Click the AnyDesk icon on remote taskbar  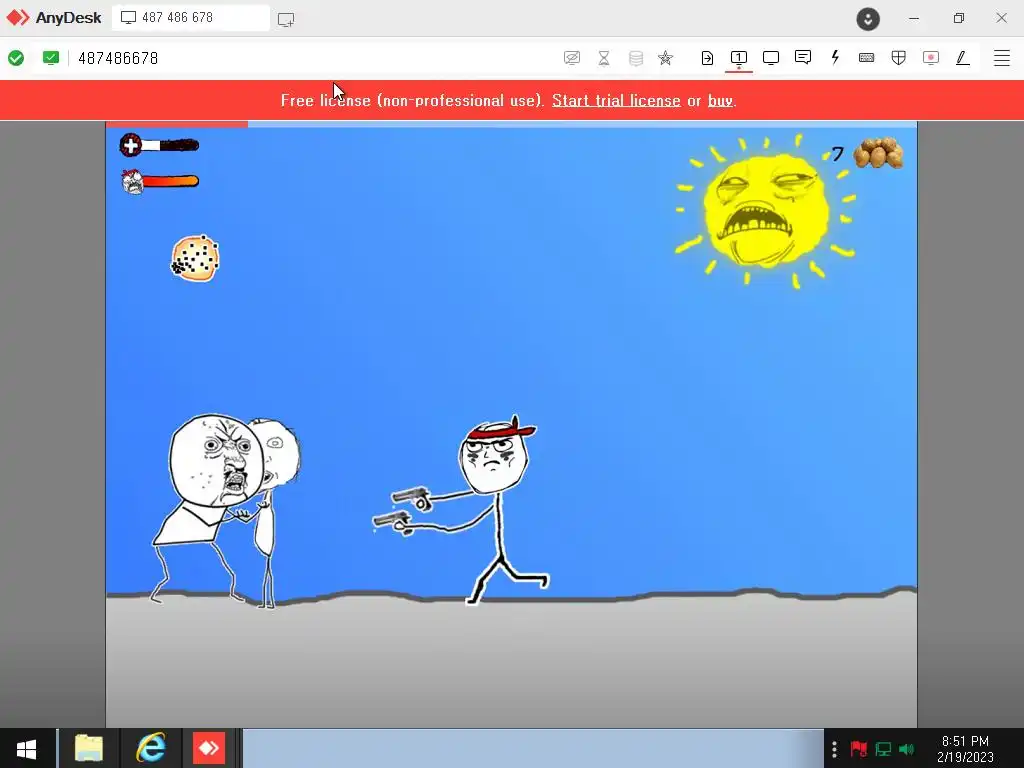click(x=209, y=748)
